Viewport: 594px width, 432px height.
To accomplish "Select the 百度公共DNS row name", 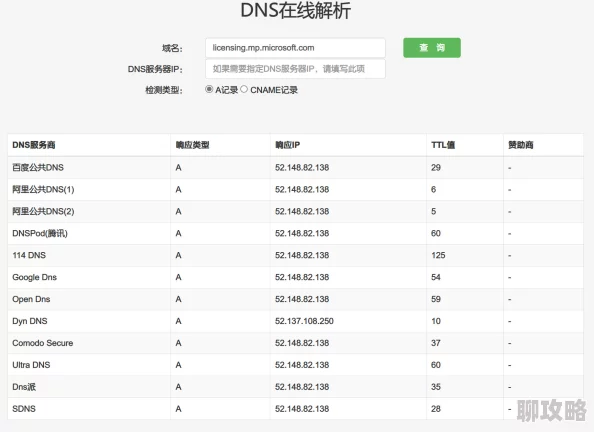I will pyautogui.click(x=38, y=167).
